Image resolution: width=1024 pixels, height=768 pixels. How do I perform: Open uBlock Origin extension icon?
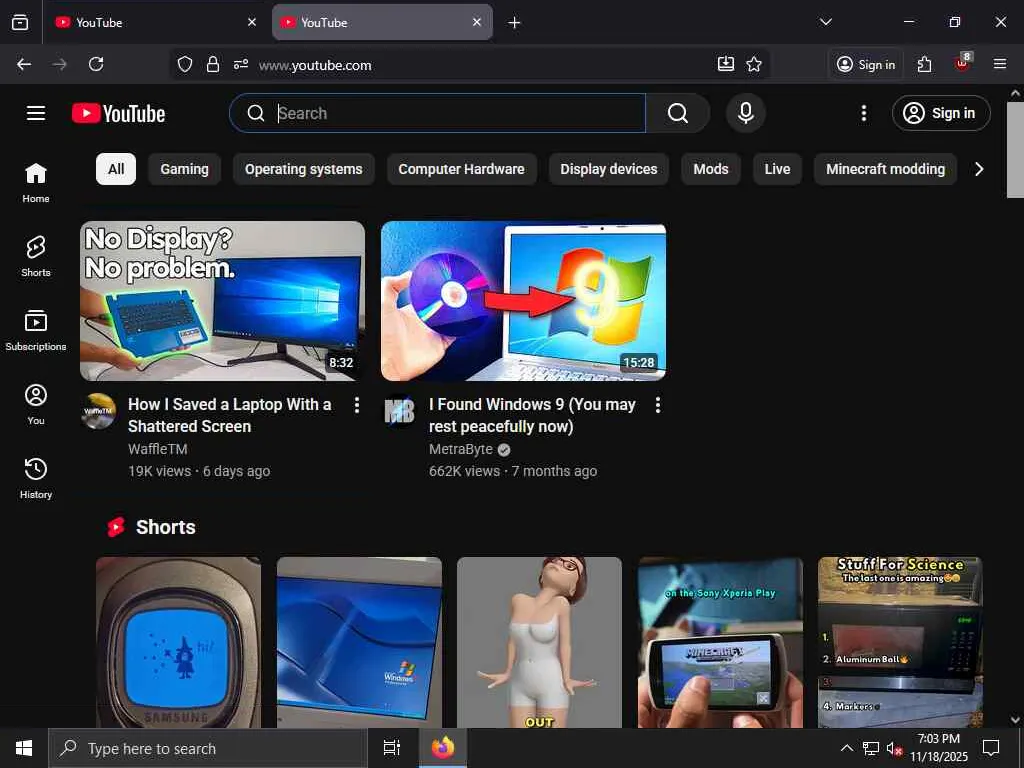962,63
